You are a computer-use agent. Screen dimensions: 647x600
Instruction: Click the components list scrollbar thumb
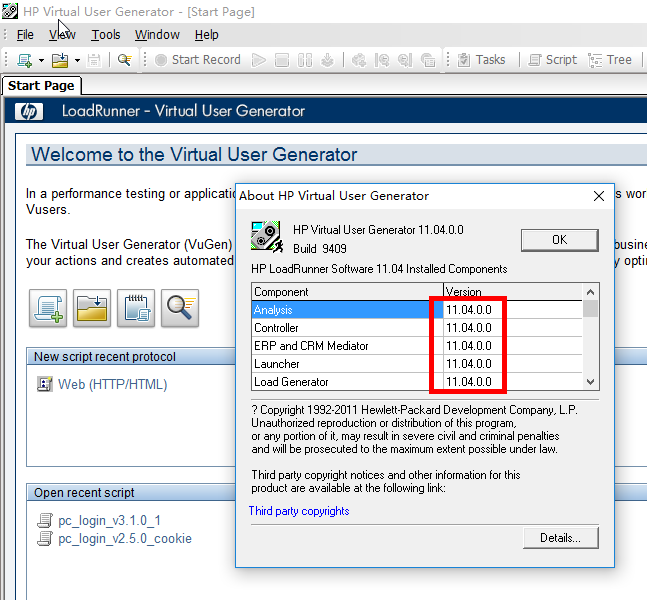[590, 309]
